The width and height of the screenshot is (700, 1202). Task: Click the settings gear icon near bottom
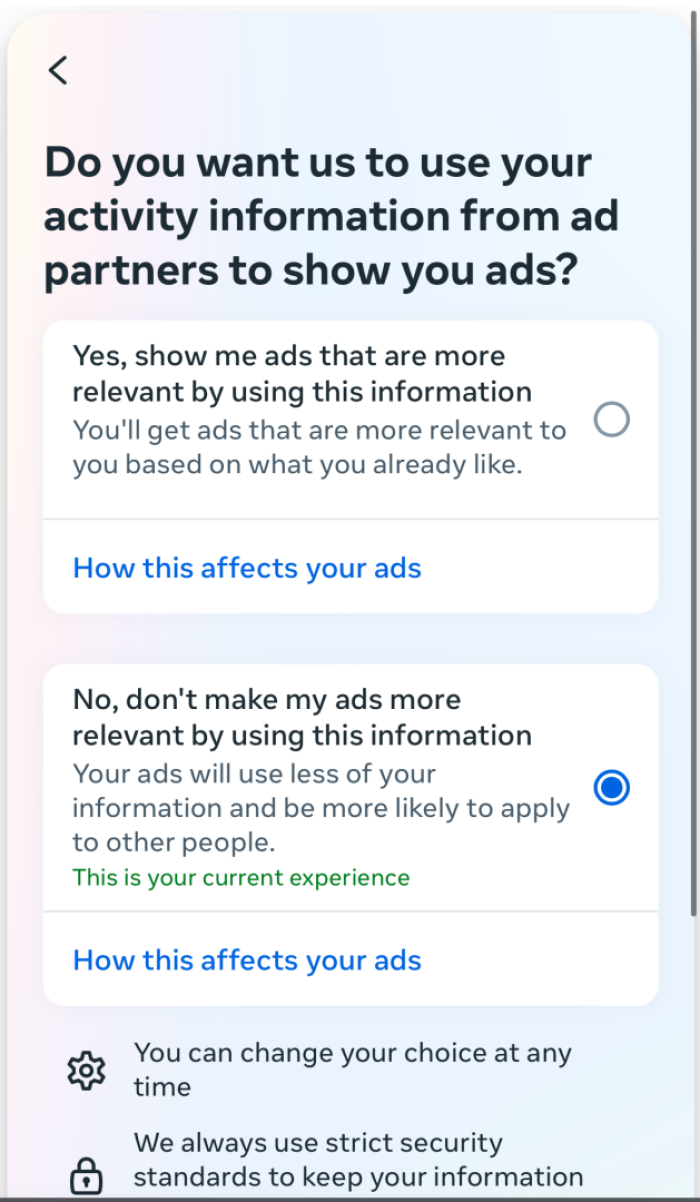pos(86,1069)
